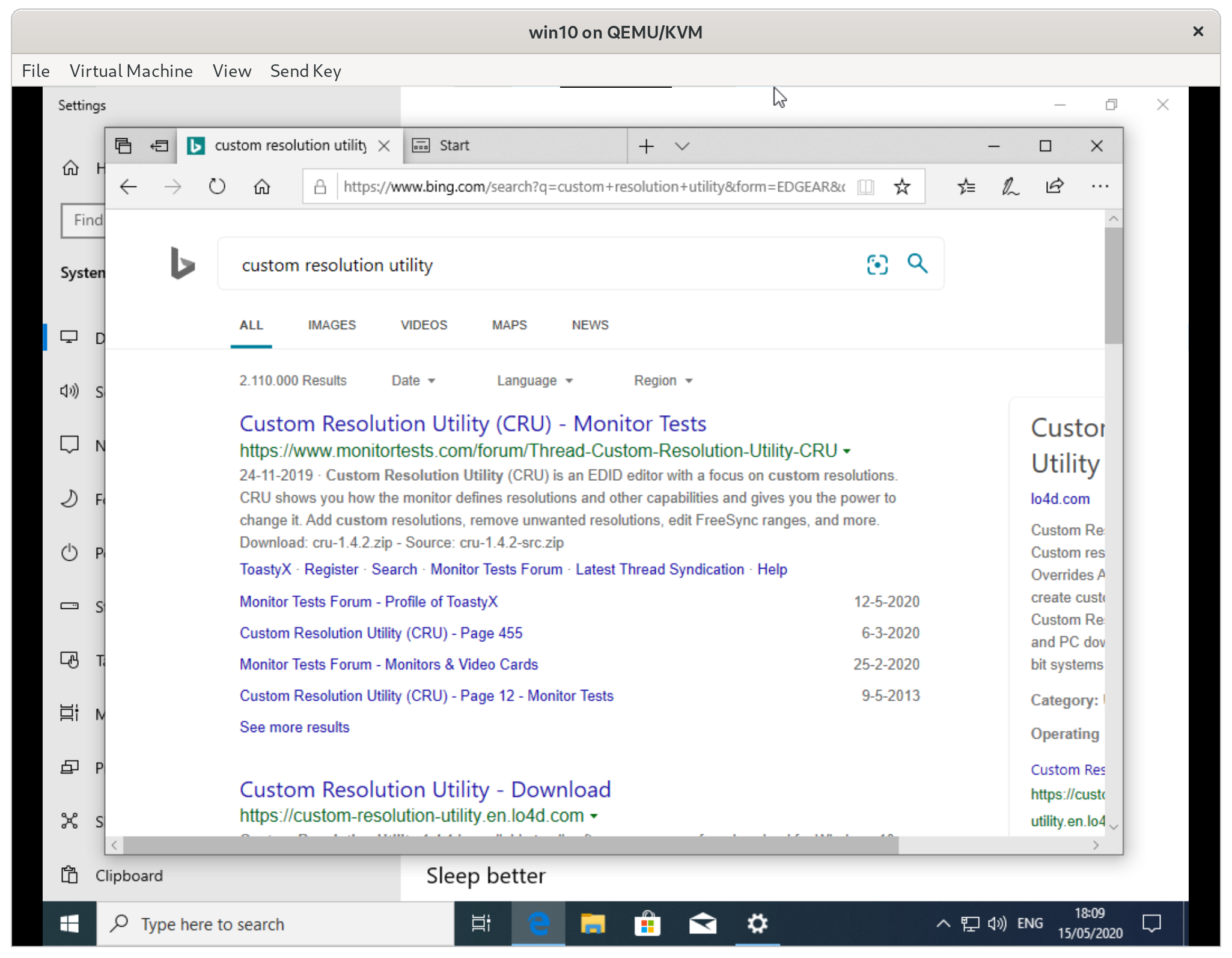Open the tab list chevron in Edge
This screenshot has width=1232, height=958.
tap(682, 145)
